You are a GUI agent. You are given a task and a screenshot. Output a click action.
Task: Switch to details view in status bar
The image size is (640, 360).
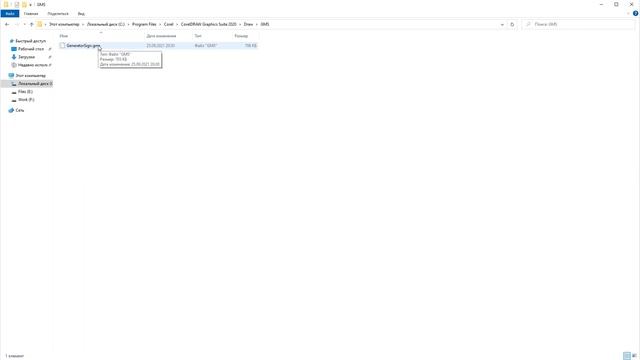[627, 356]
